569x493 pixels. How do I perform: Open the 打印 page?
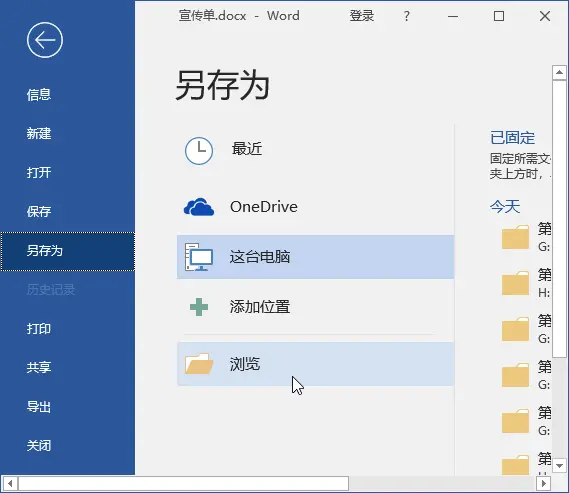click(39, 329)
